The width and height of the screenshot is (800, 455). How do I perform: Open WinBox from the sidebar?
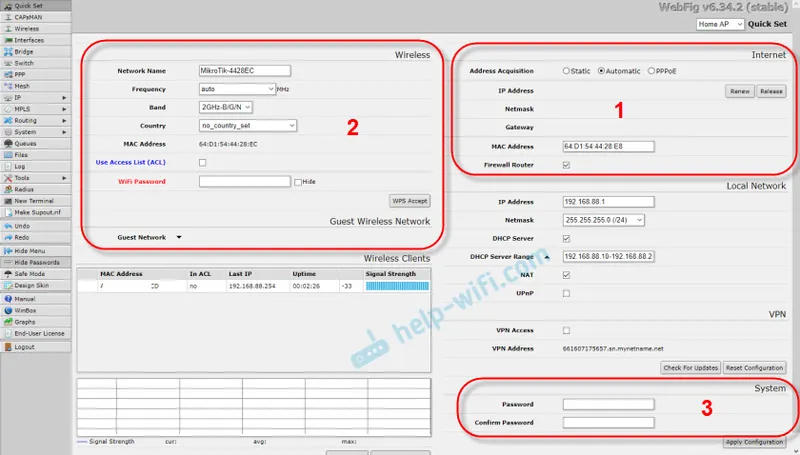pos(36,310)
